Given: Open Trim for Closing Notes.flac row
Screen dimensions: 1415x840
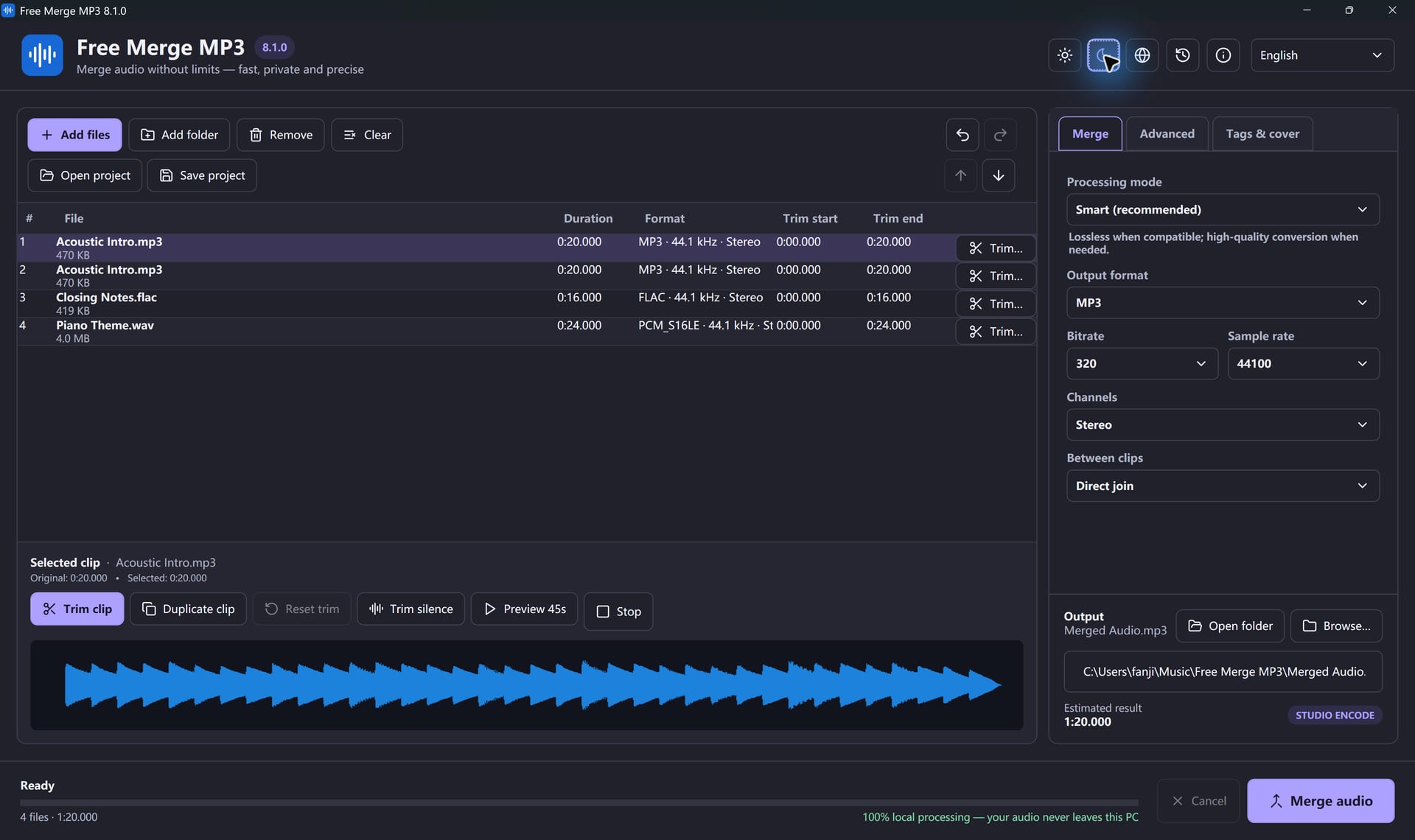Looking at the screenshot, I should point(996,304).
